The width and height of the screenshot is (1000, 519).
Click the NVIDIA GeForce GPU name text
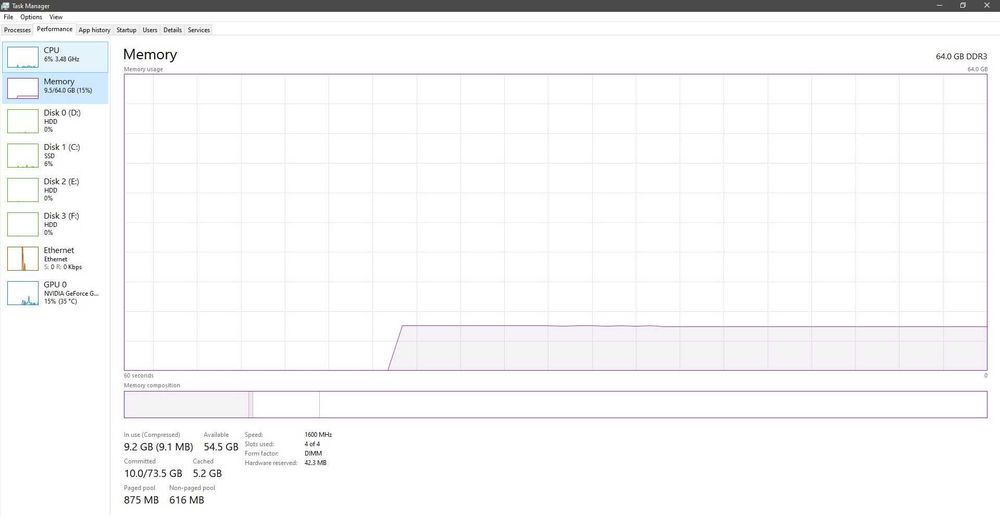[x=71, y=294]
